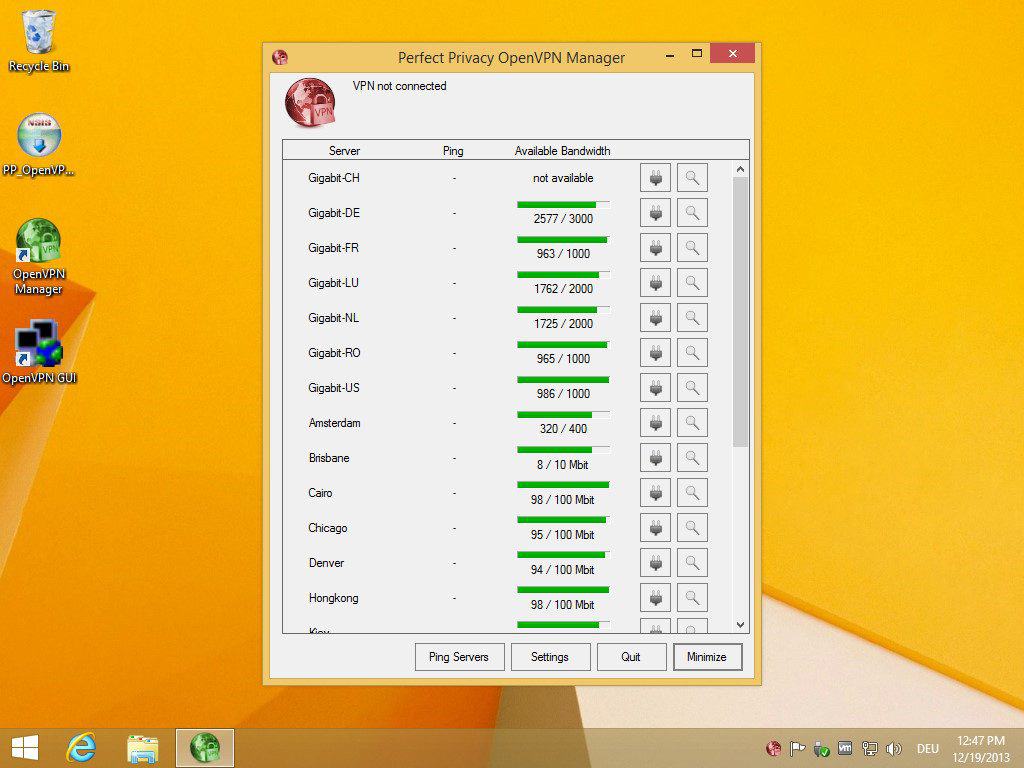Click the Ping Servers button
The height and width of the screenshot is (768, 1024).
[x=459, y=657]
